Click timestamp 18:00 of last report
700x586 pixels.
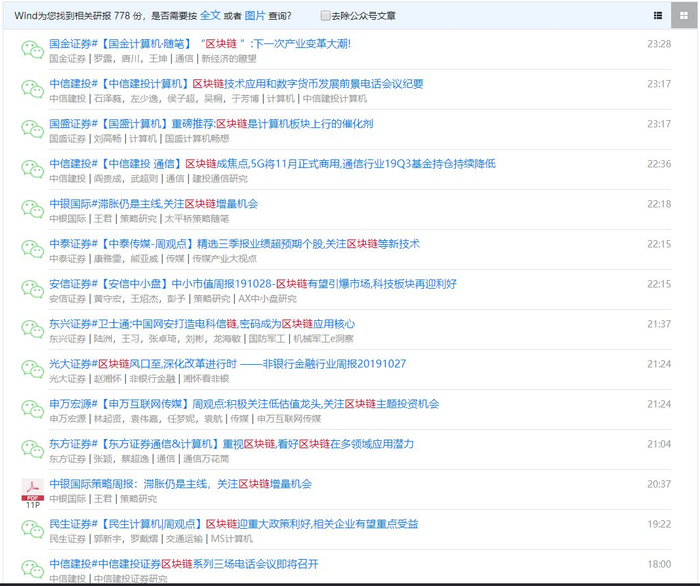659,564
